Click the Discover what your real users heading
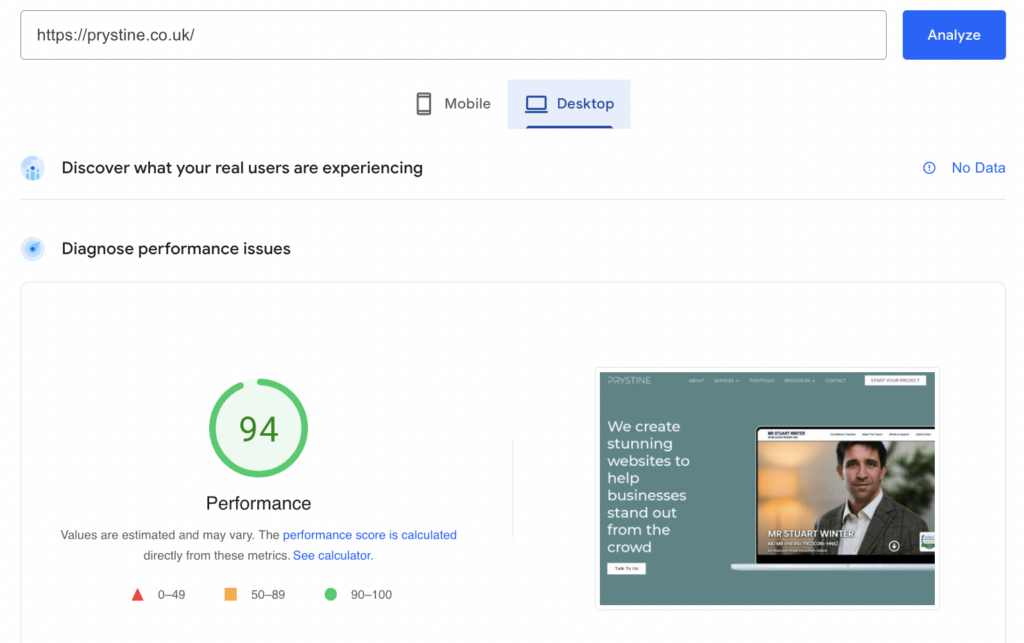This screenshot has height=643, width=1024. 242,168
